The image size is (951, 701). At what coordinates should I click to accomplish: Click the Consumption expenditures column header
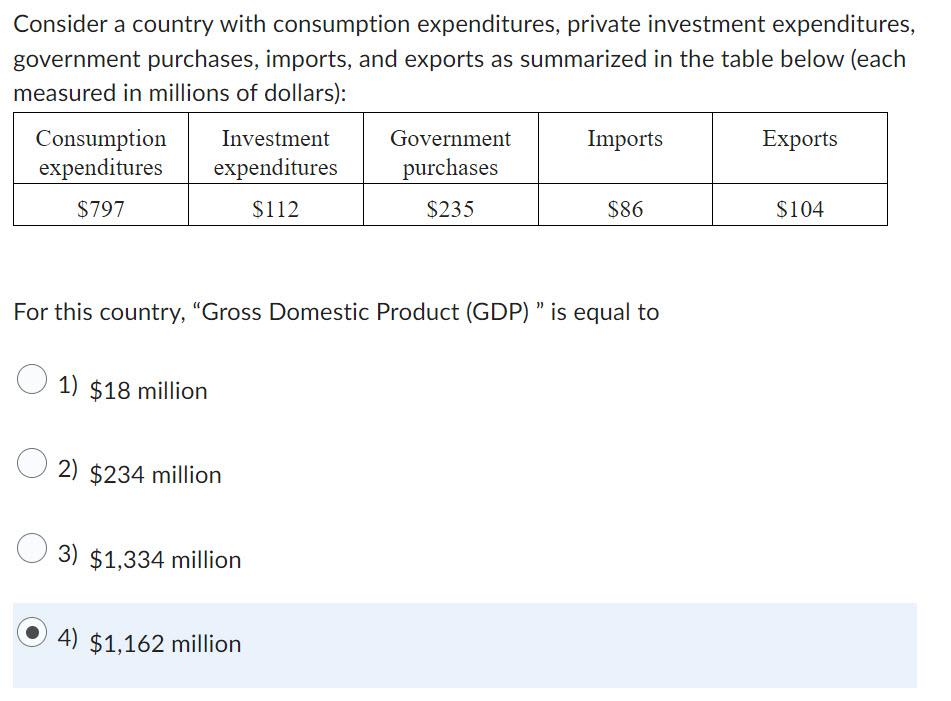click(x=99, y=152)
